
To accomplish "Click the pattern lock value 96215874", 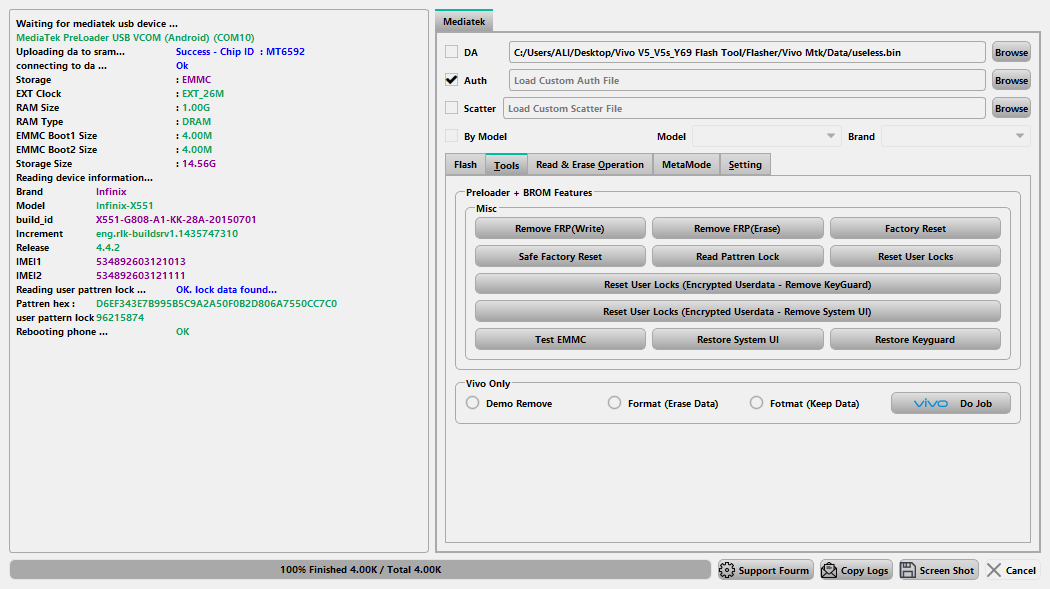I will pos(120,318).
